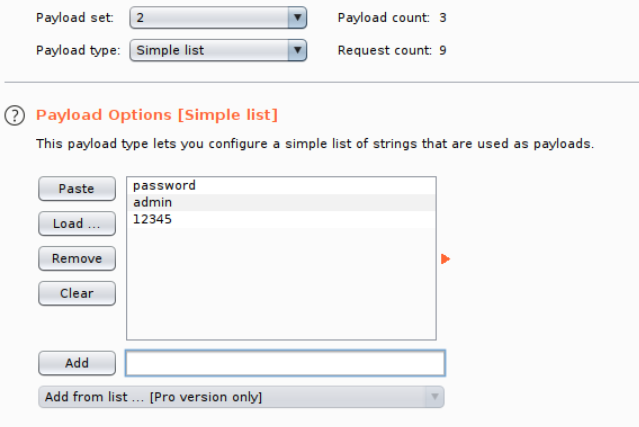Select the 'admin' payload entry
The height and width of the screenshot is (427, 639).
153,202
